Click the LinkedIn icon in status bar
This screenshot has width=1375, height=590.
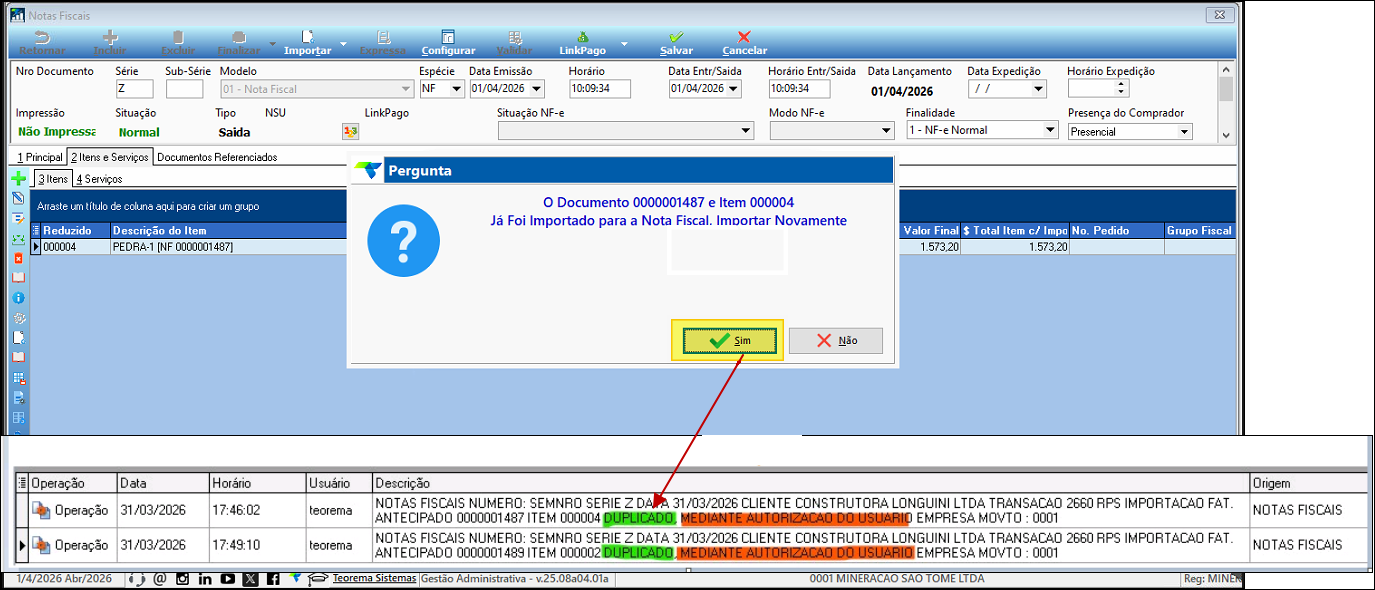205,578
